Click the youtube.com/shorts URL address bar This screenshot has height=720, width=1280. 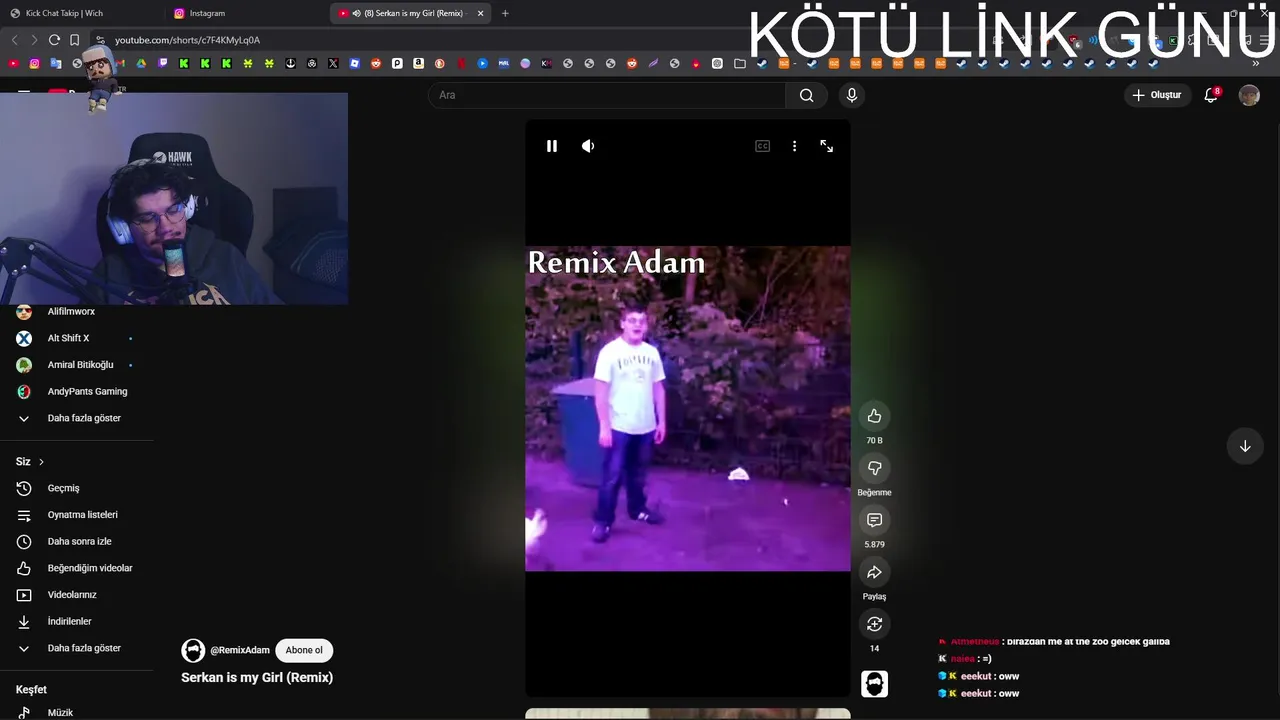187,40
